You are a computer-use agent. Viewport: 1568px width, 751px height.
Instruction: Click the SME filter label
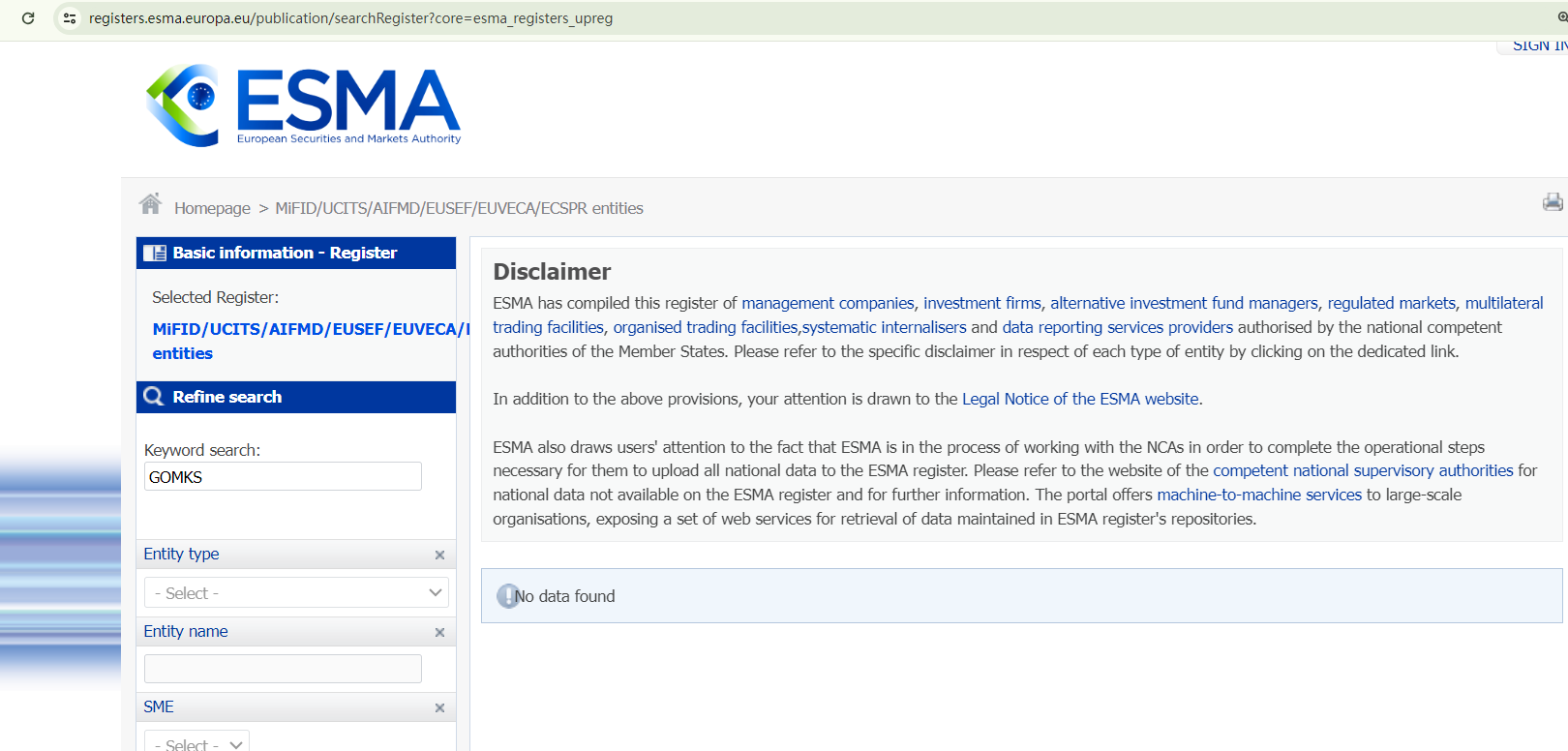pyautogui.click(x=159, y=706)
